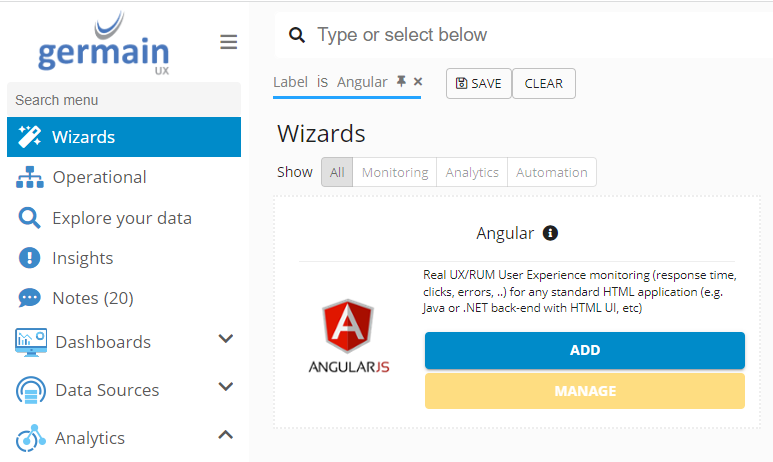Expand the Data Sources section
This screenshot has width=773, height=462.
pyautogui.click(x=226, y=388)
